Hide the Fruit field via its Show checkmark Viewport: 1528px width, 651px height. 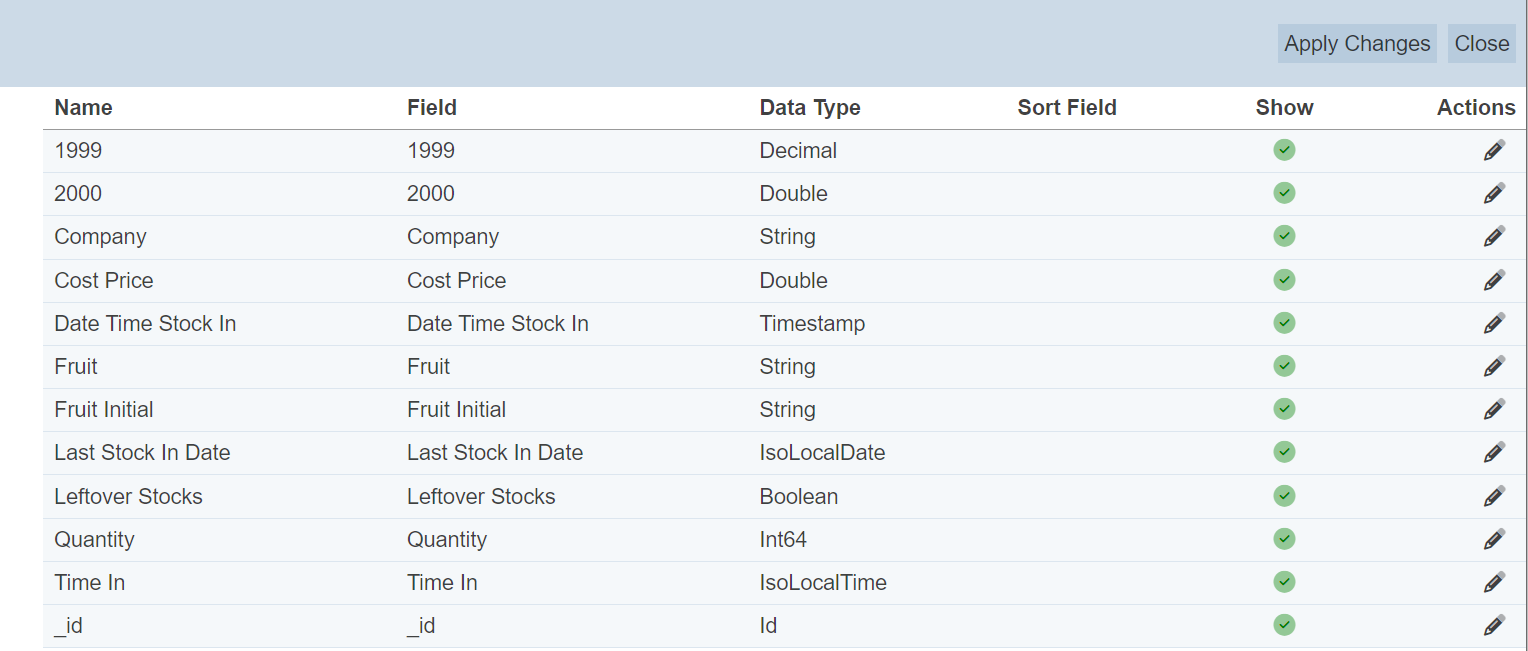(1284, 366)
